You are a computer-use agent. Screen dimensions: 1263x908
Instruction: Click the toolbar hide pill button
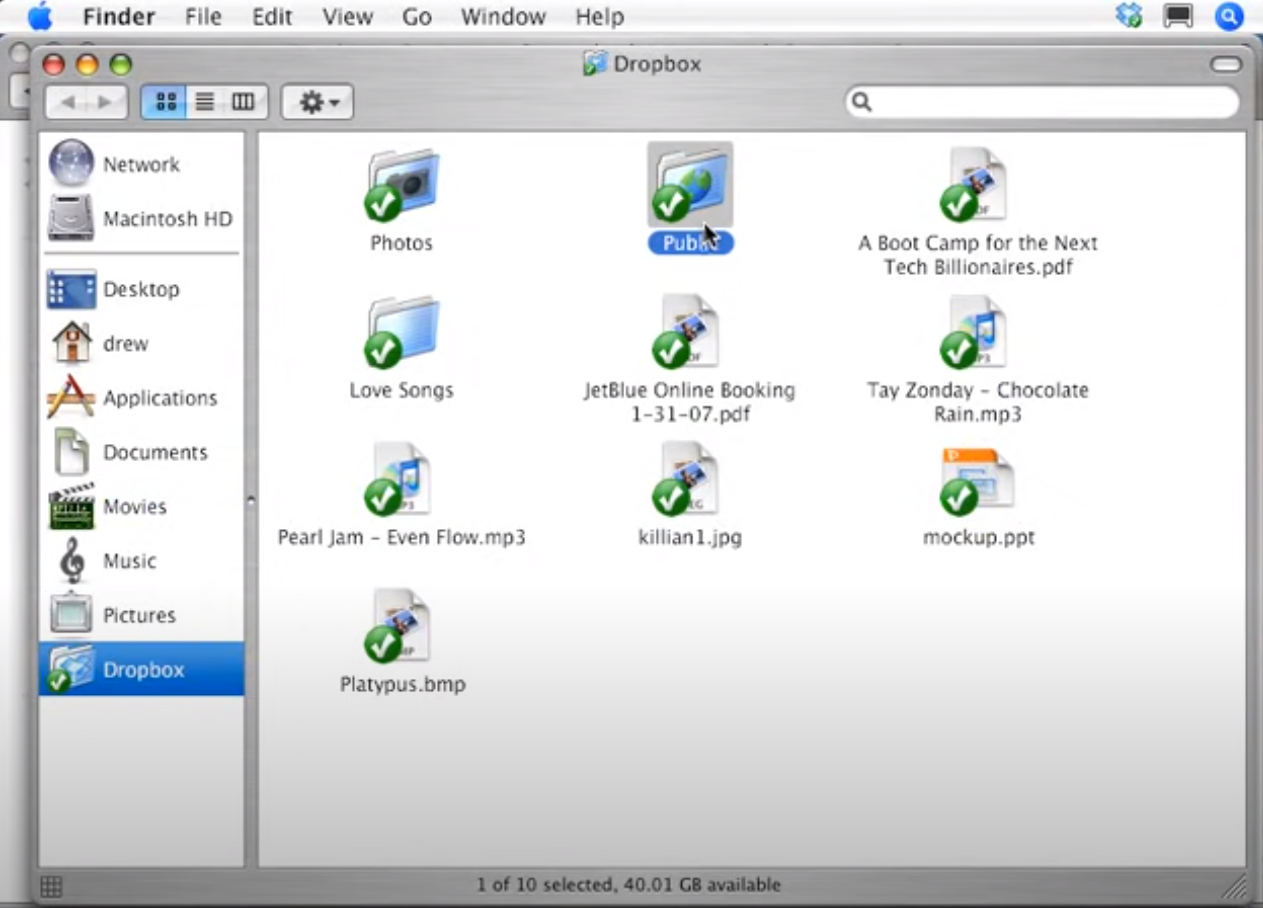click(1225, 64)
